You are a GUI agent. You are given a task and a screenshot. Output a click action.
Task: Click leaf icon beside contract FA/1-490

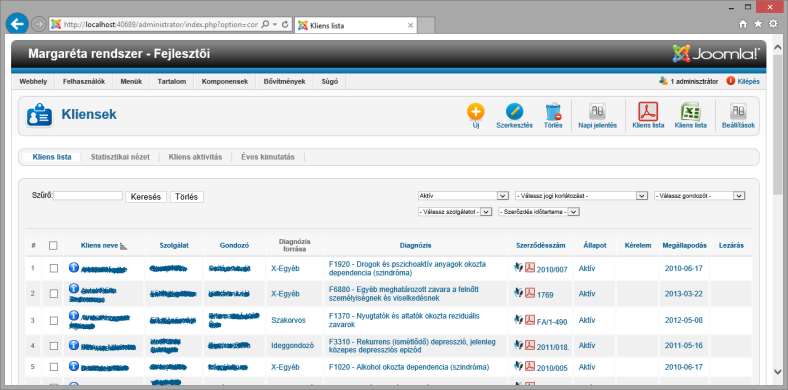tap(518, 320)
